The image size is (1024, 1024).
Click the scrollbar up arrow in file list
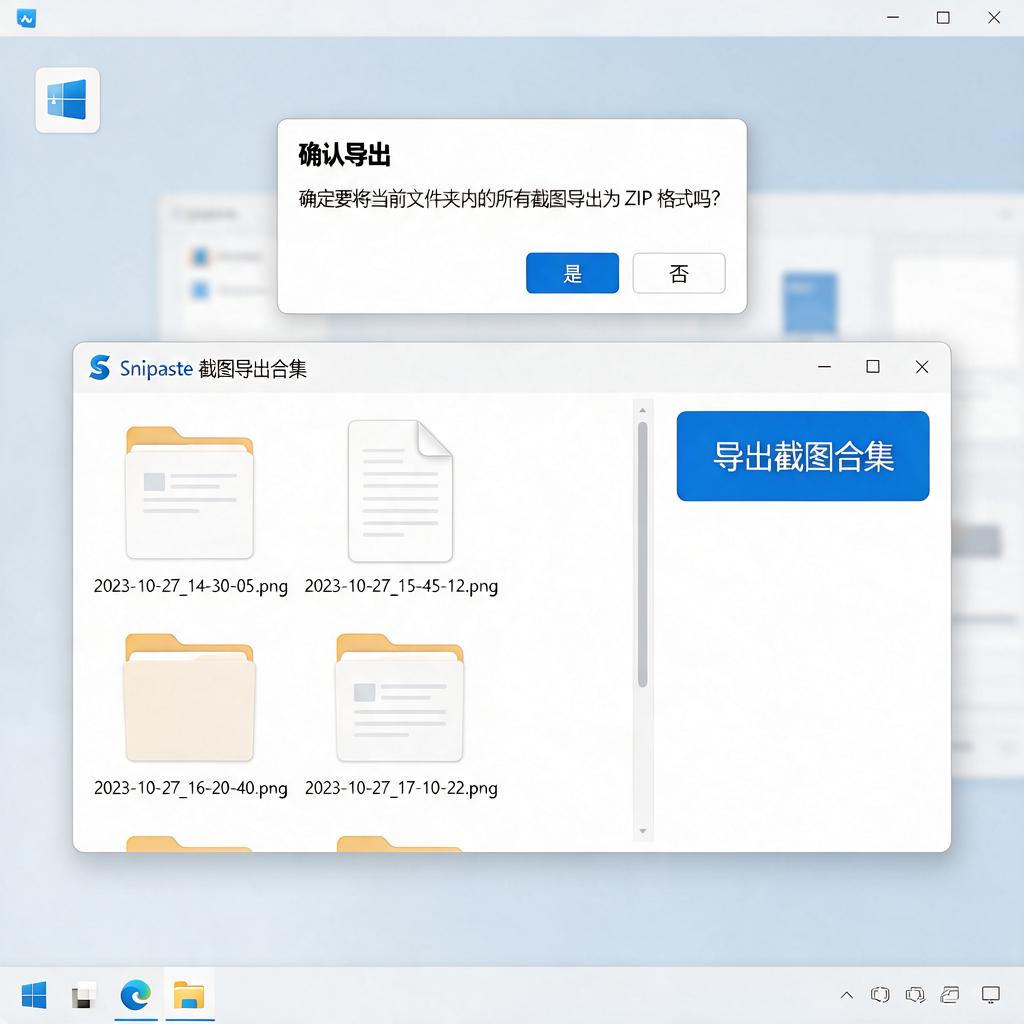[x=643, y=410]
